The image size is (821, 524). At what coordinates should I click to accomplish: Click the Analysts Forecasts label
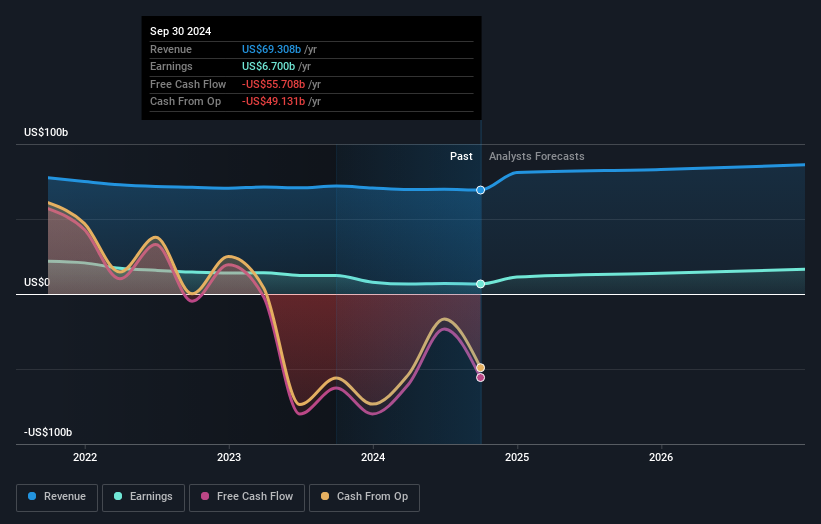(537, 156)
